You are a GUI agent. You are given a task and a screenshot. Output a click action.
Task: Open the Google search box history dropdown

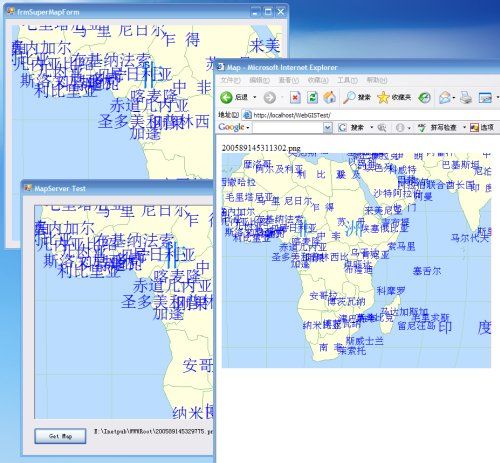click(328, 127)
